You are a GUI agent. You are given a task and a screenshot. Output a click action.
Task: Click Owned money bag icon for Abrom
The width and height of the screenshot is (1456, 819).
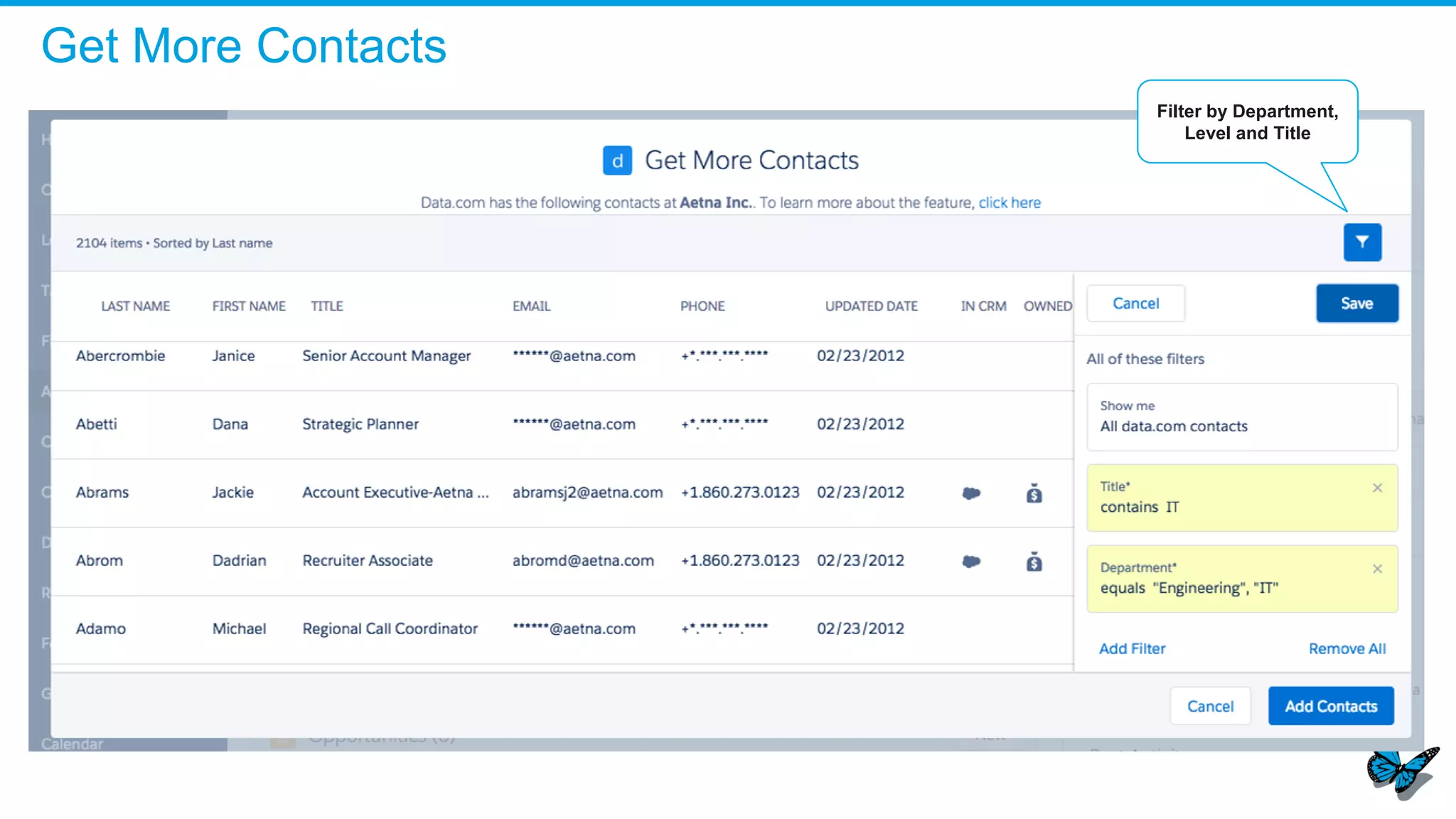[1034, 561]
